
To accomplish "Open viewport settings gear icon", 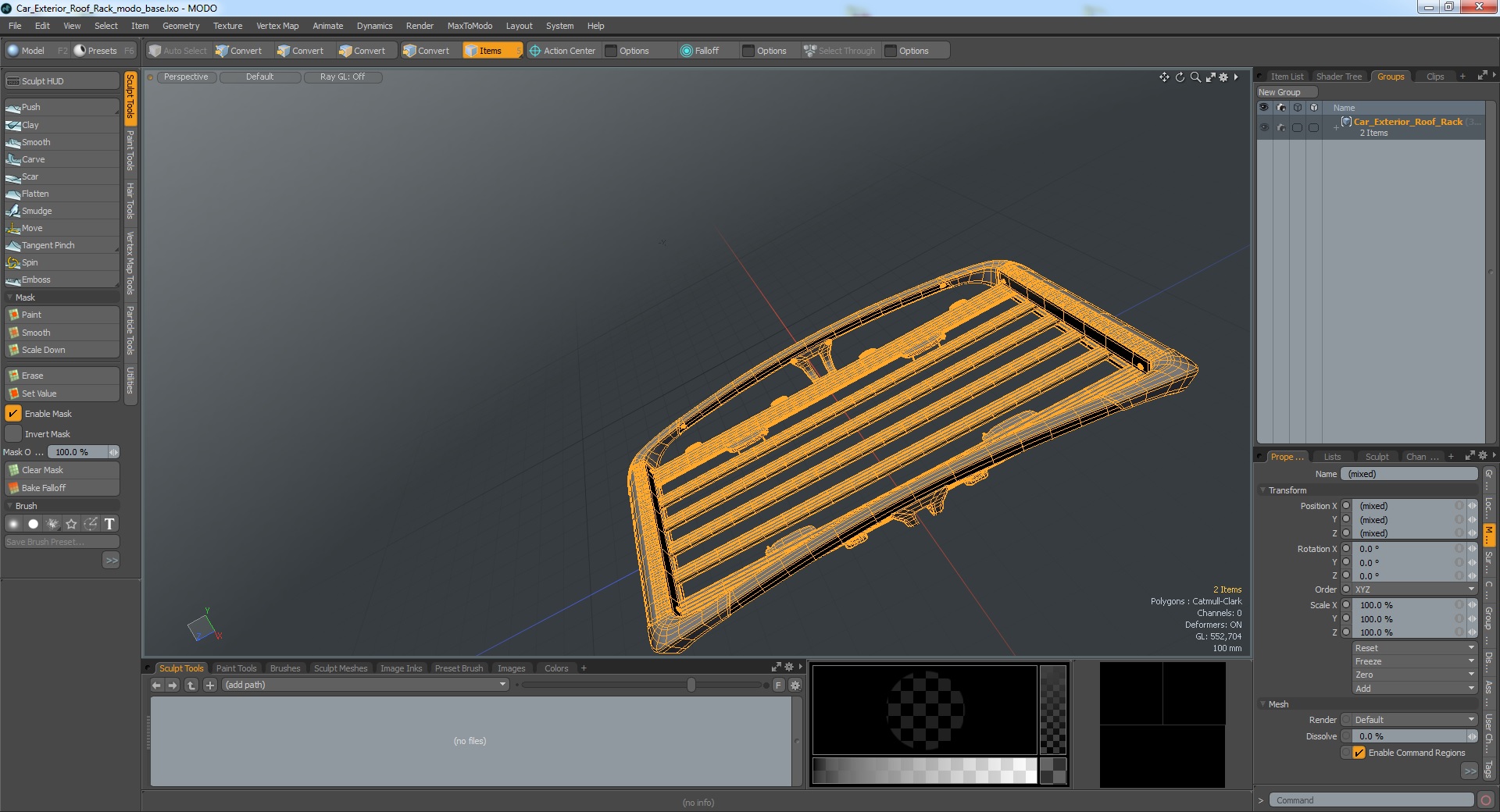I will tap(1223, 77).
